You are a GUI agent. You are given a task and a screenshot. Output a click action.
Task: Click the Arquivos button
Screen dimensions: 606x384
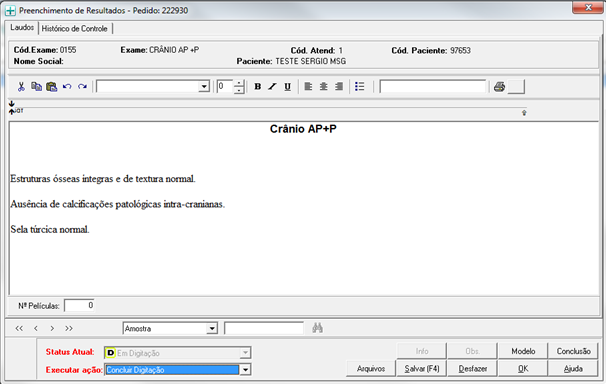371,369
